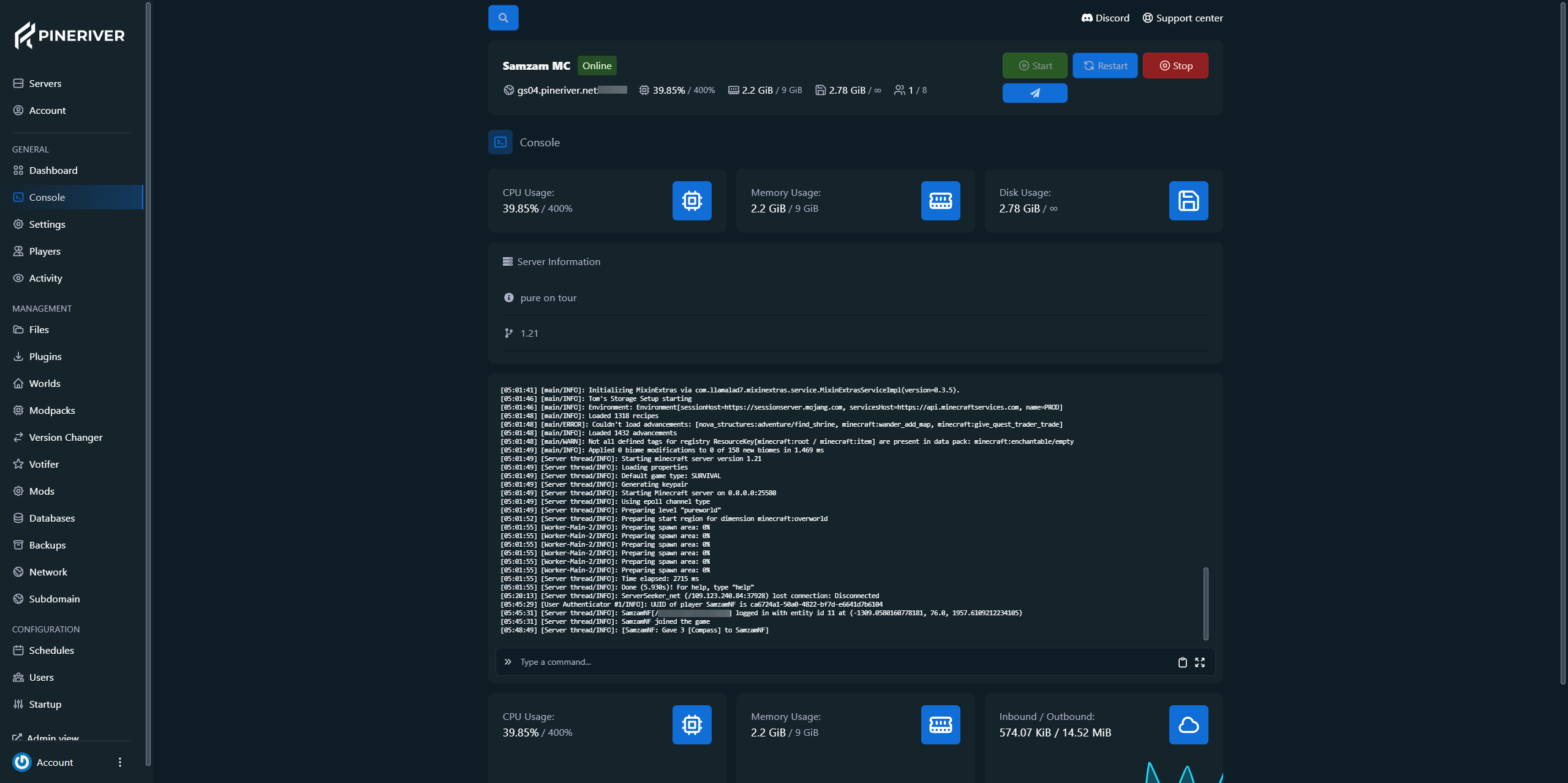Open the Subdomain page

point(72,599)
